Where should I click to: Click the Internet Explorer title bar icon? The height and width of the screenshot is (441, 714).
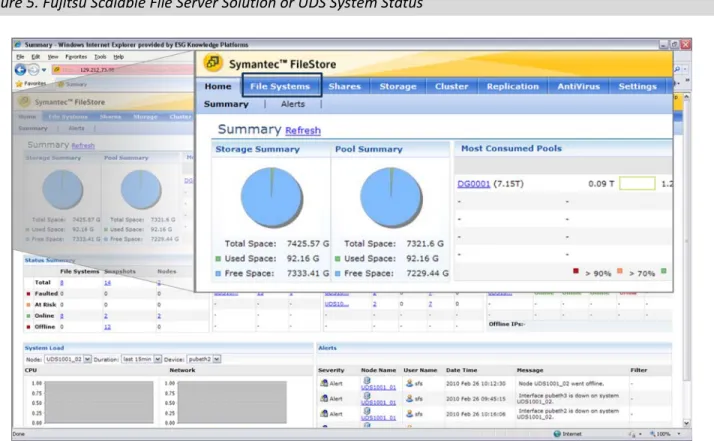(x=18, y=45)
